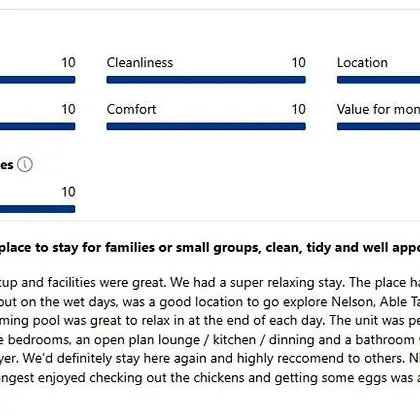Viewport: 420px width, 420px height.
Task: Click the Location rating bar
Action: 378,80
